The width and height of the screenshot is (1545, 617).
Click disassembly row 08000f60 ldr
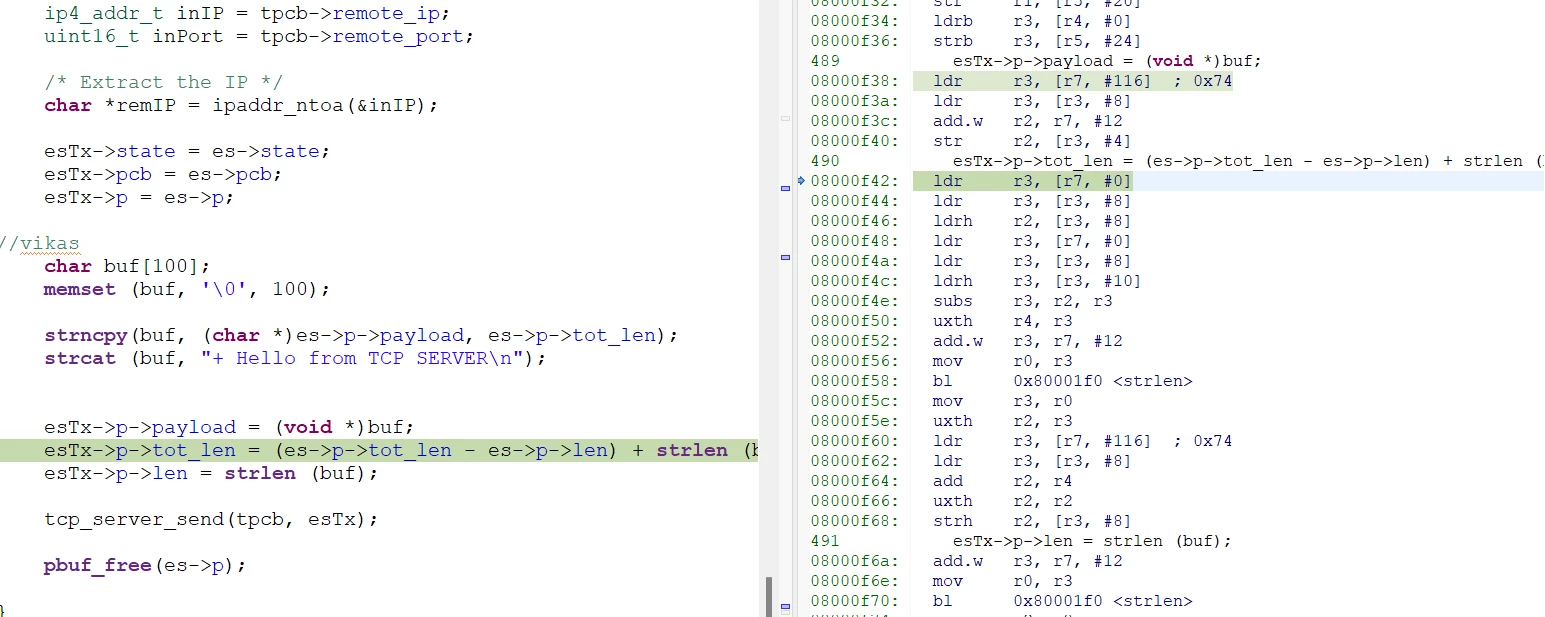pos(1021,441)
